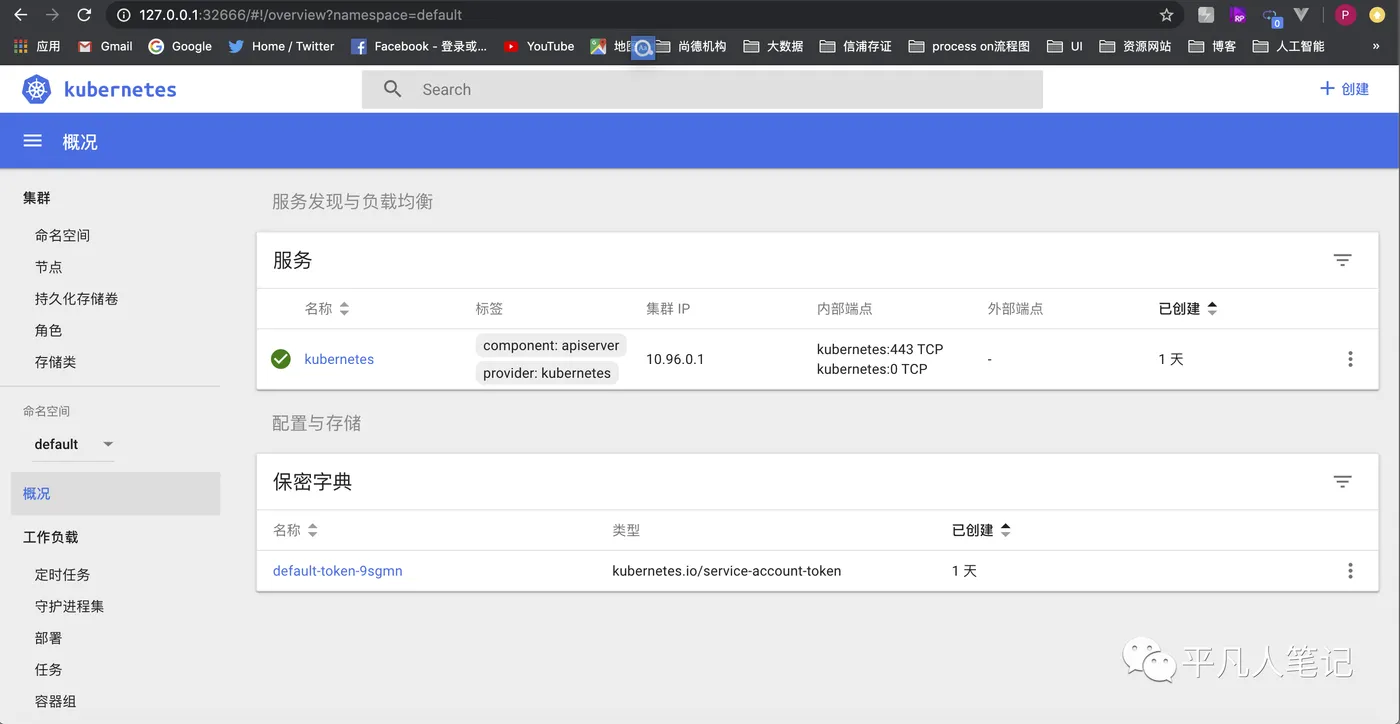Sort services by 名称 column

coord(327,309)
